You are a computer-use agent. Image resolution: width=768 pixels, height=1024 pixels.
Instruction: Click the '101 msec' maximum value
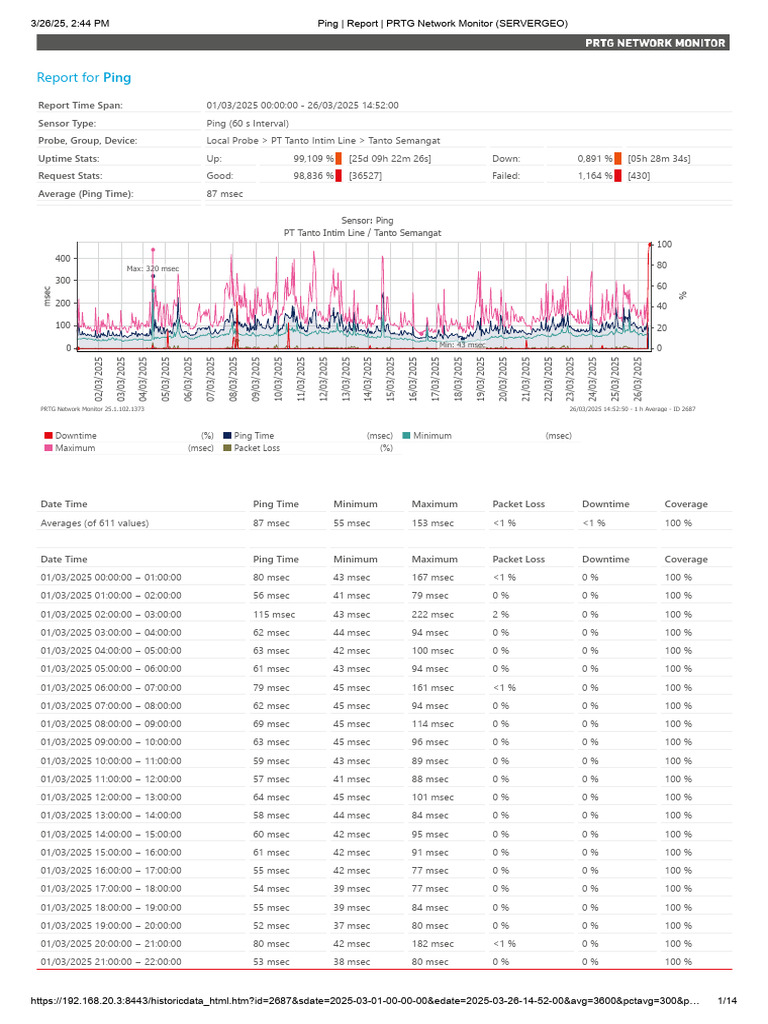tap(432, 797)
